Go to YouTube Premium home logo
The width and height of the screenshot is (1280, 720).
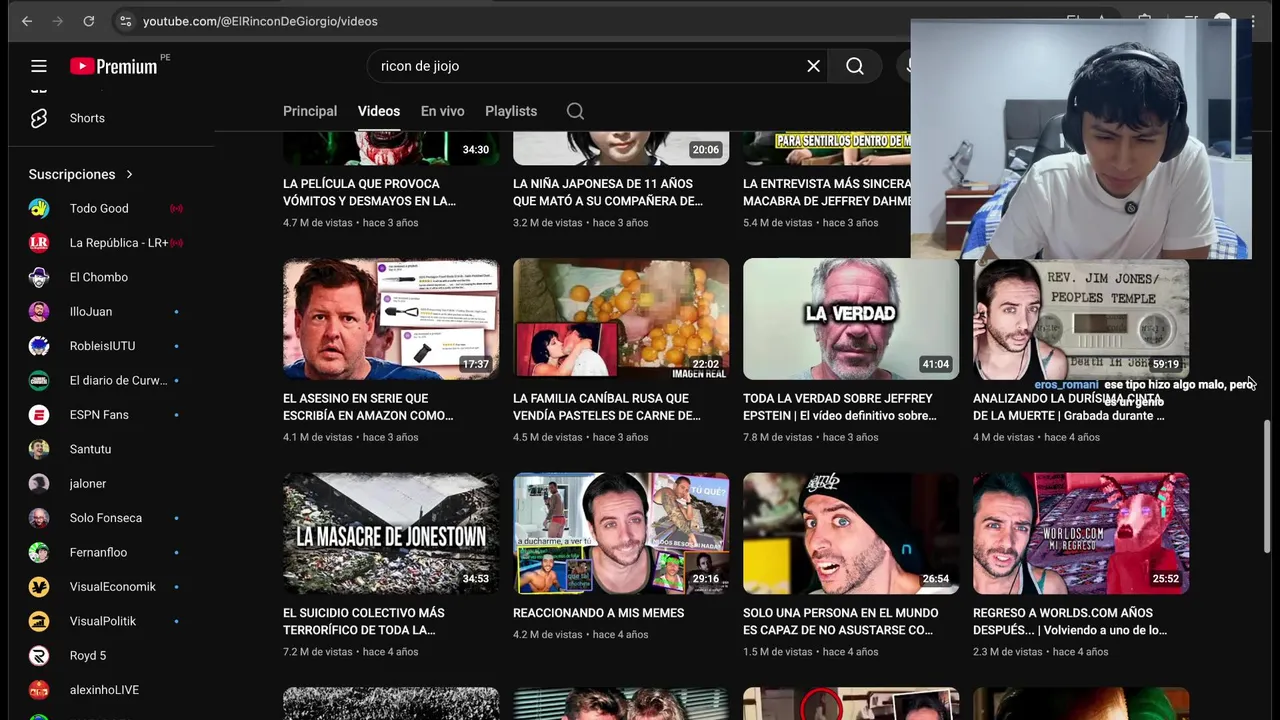click(x=114, y=66)
